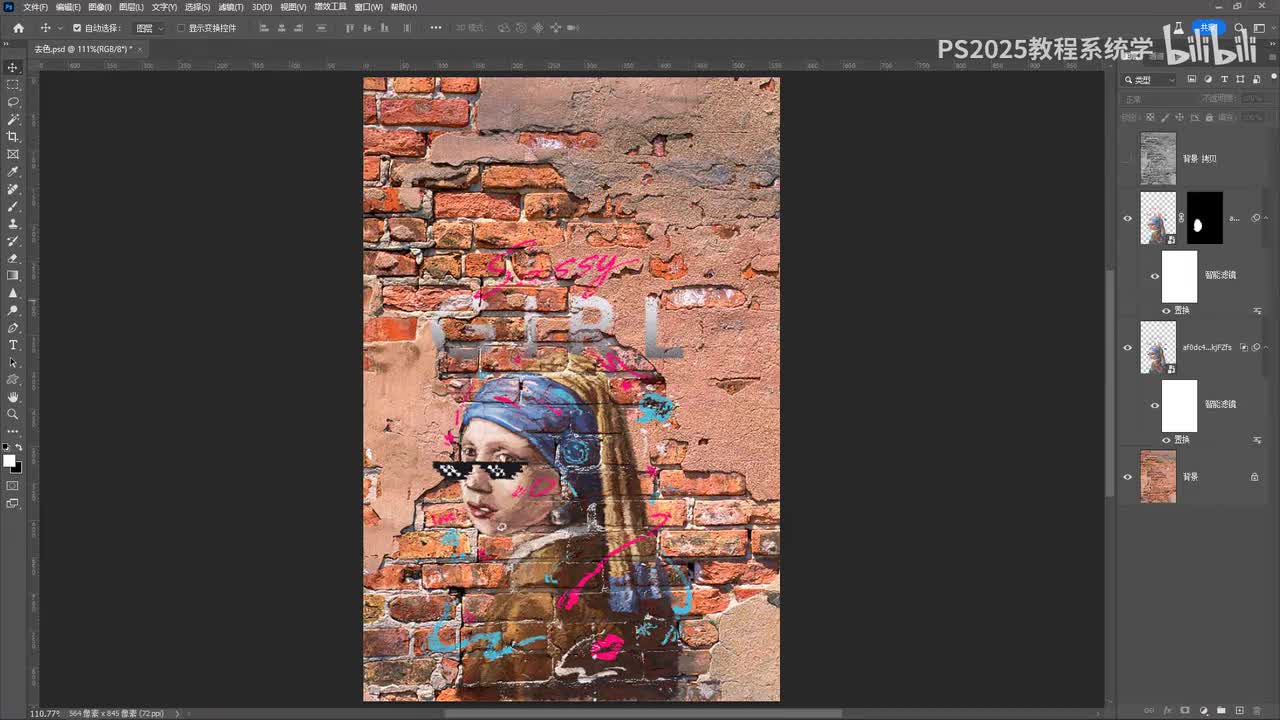Open the 滤镜(T) menu
The width and height of the screenshot is (1280, 720).
point(231,7)
